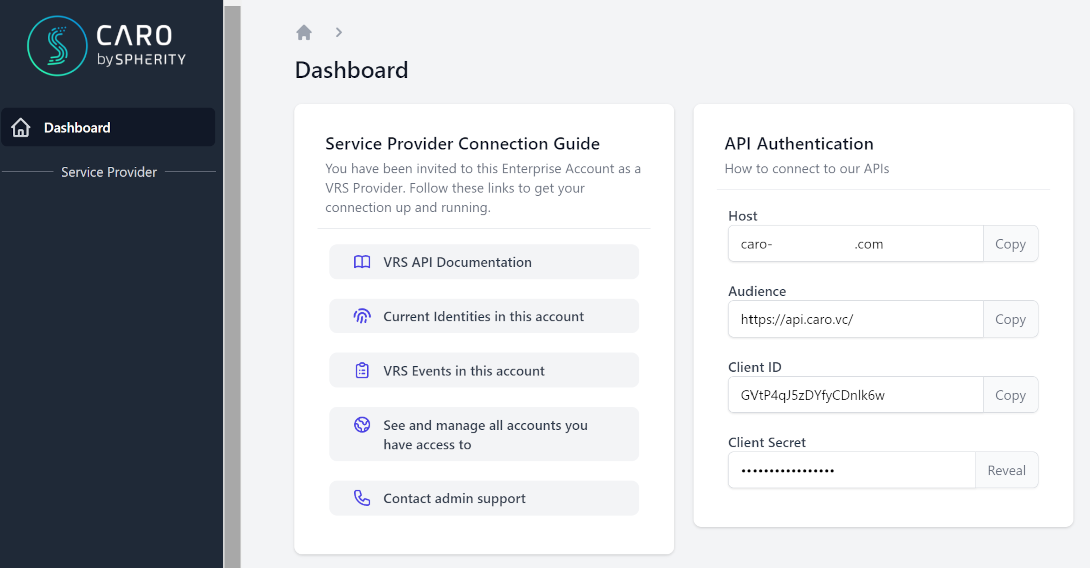Click the Audience field with https://api.caro.vc/

pyautogui.click(x=856, y=319)
